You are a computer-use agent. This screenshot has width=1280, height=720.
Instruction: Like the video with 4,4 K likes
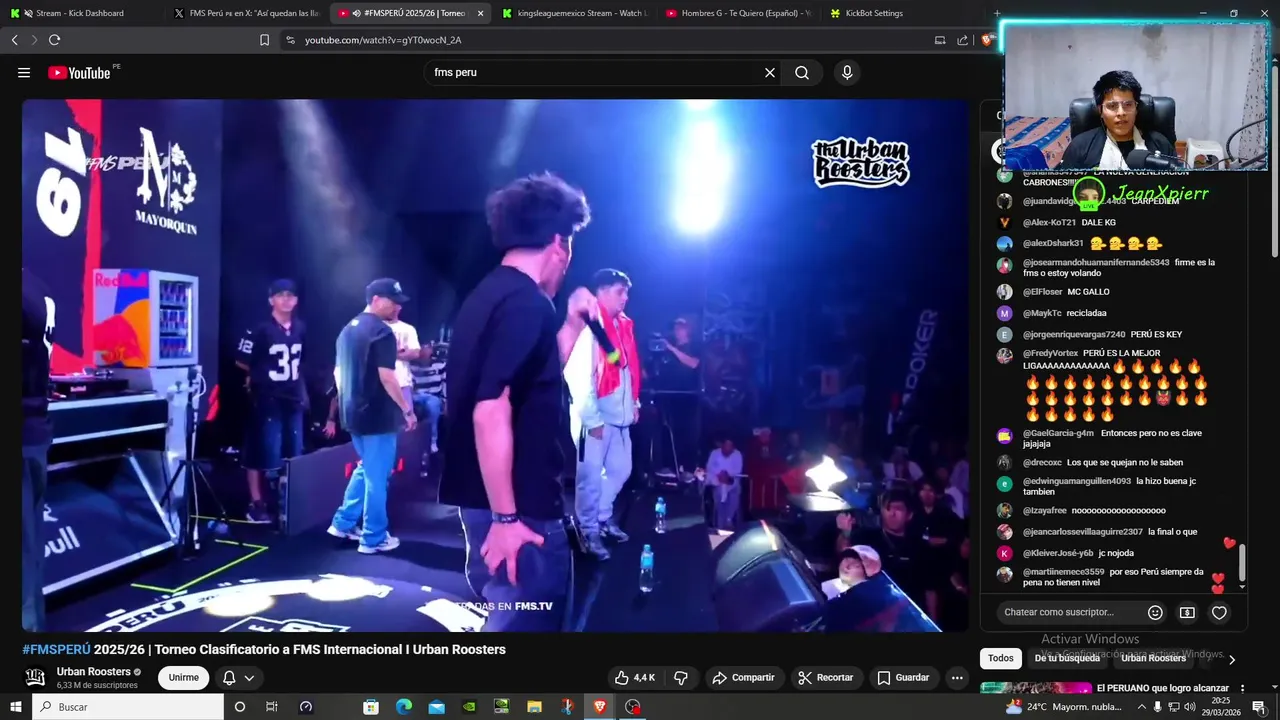click(635, 677)
